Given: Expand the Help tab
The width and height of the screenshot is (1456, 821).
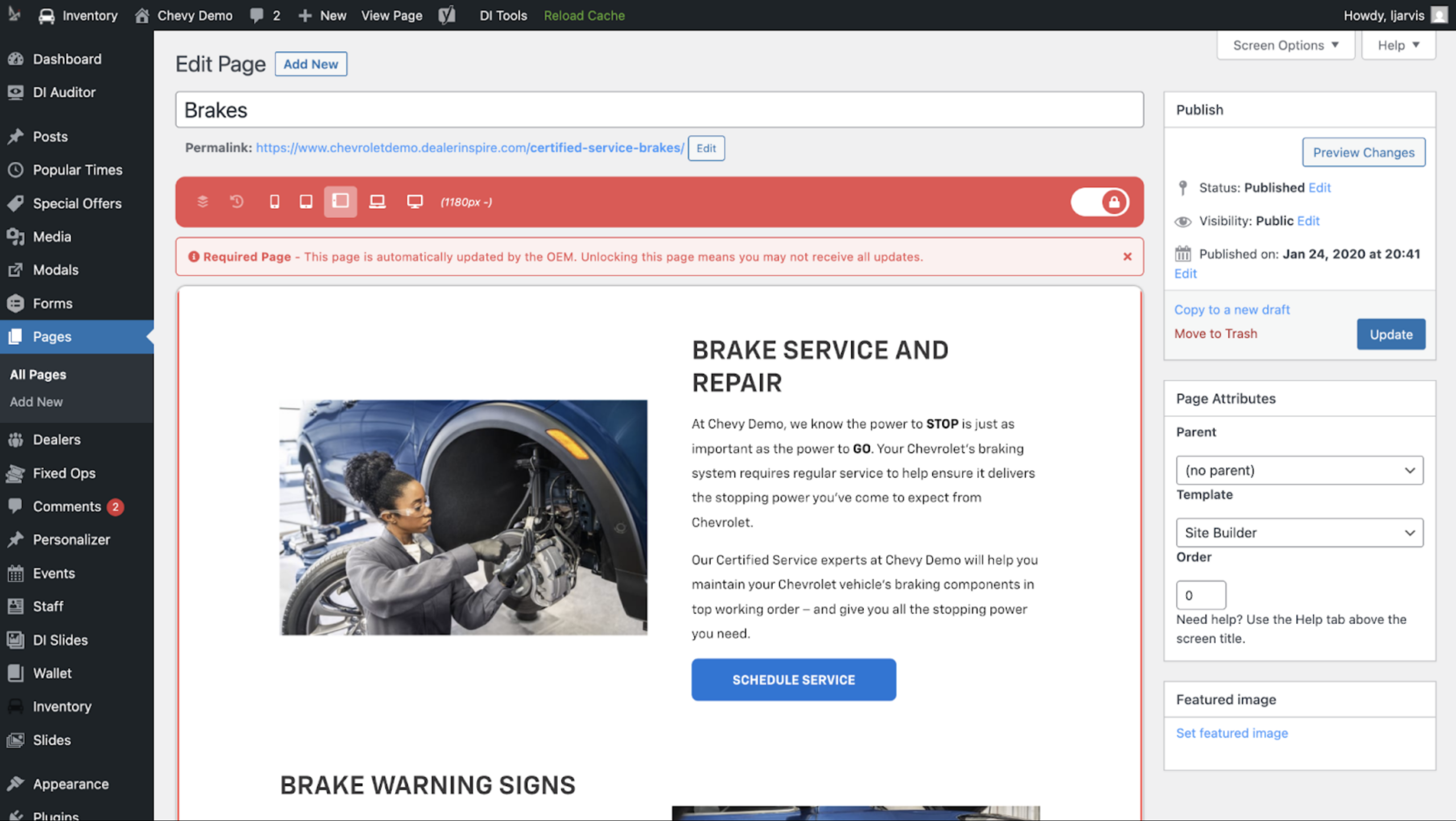Looking at the screenshot, I should 1398,45.
